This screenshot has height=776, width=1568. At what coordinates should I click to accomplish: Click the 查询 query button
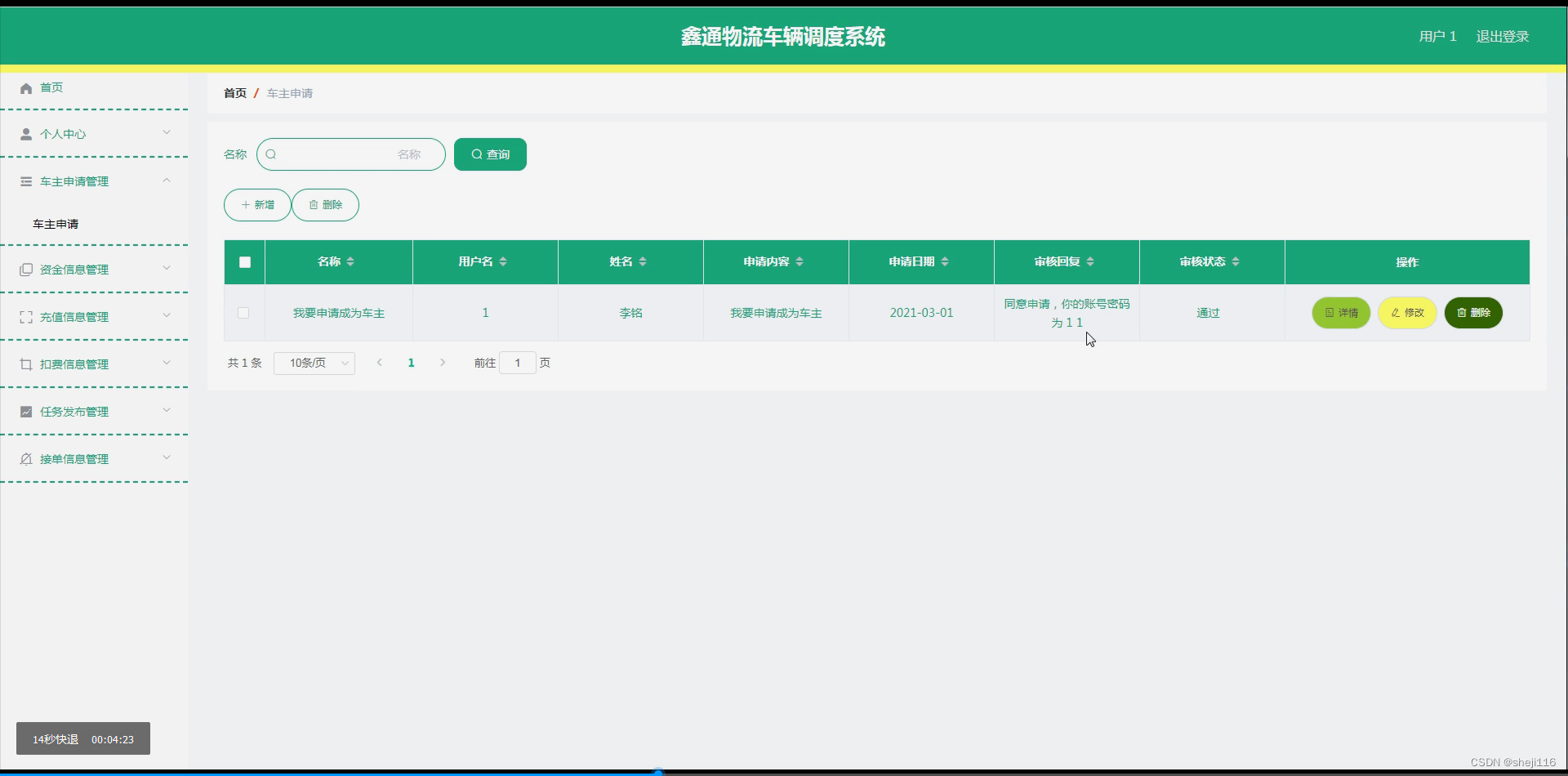490,154
